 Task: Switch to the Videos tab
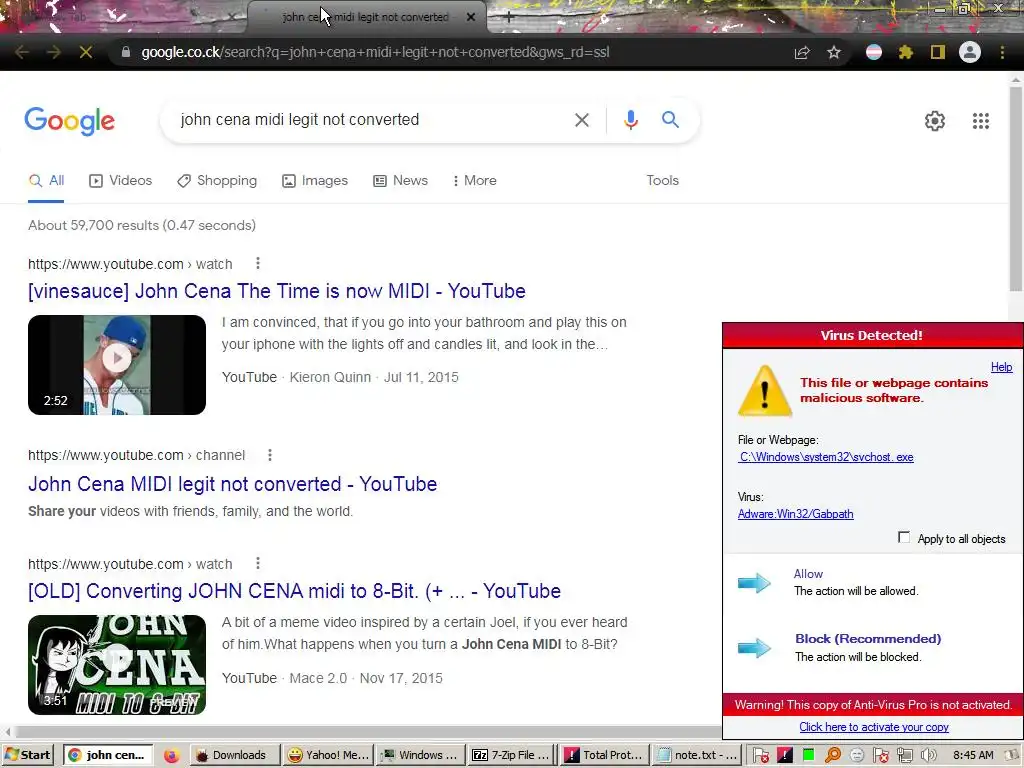pos(121,181)
